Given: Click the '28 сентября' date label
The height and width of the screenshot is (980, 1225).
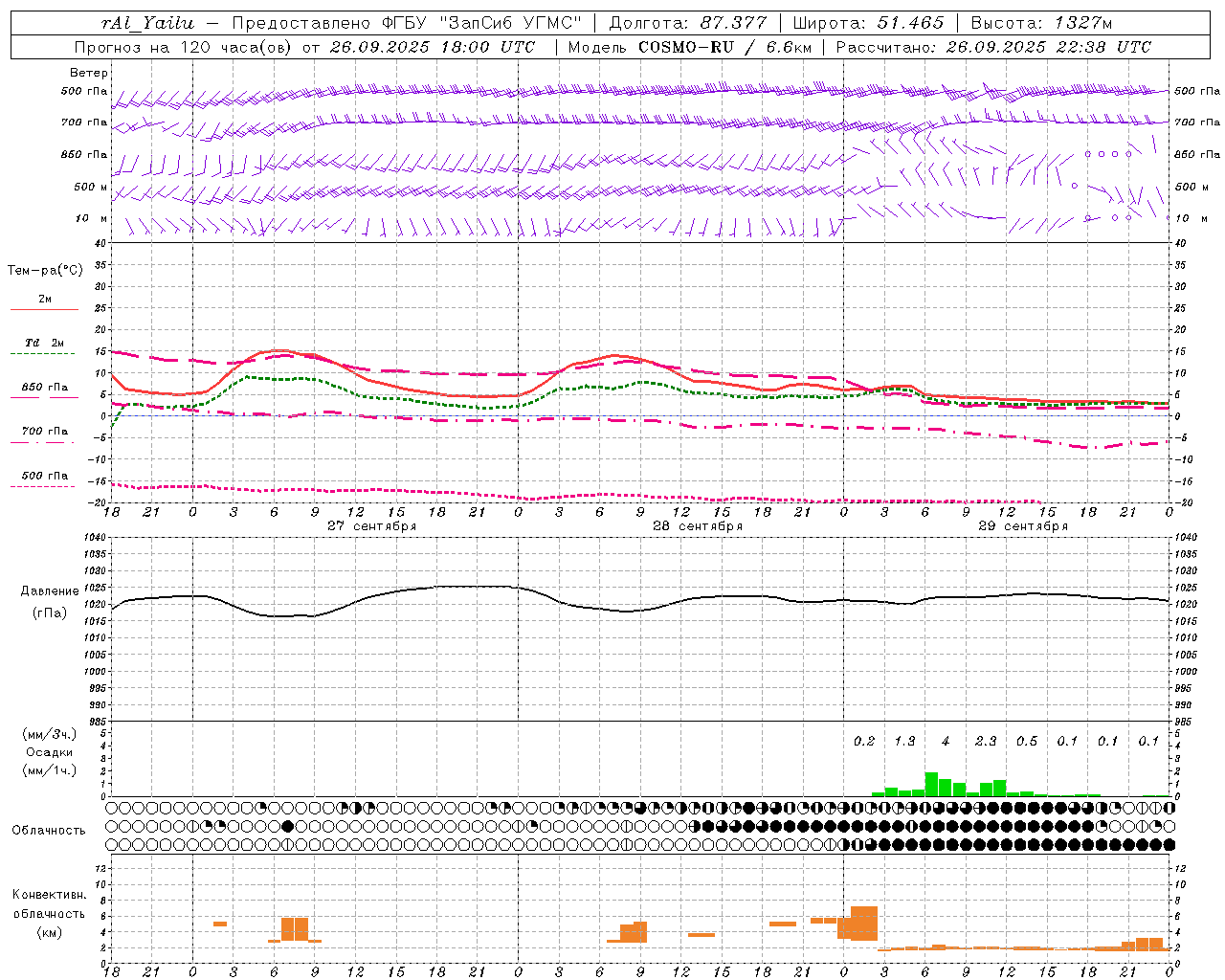Looking at the screenshot, I should (697, 526).
